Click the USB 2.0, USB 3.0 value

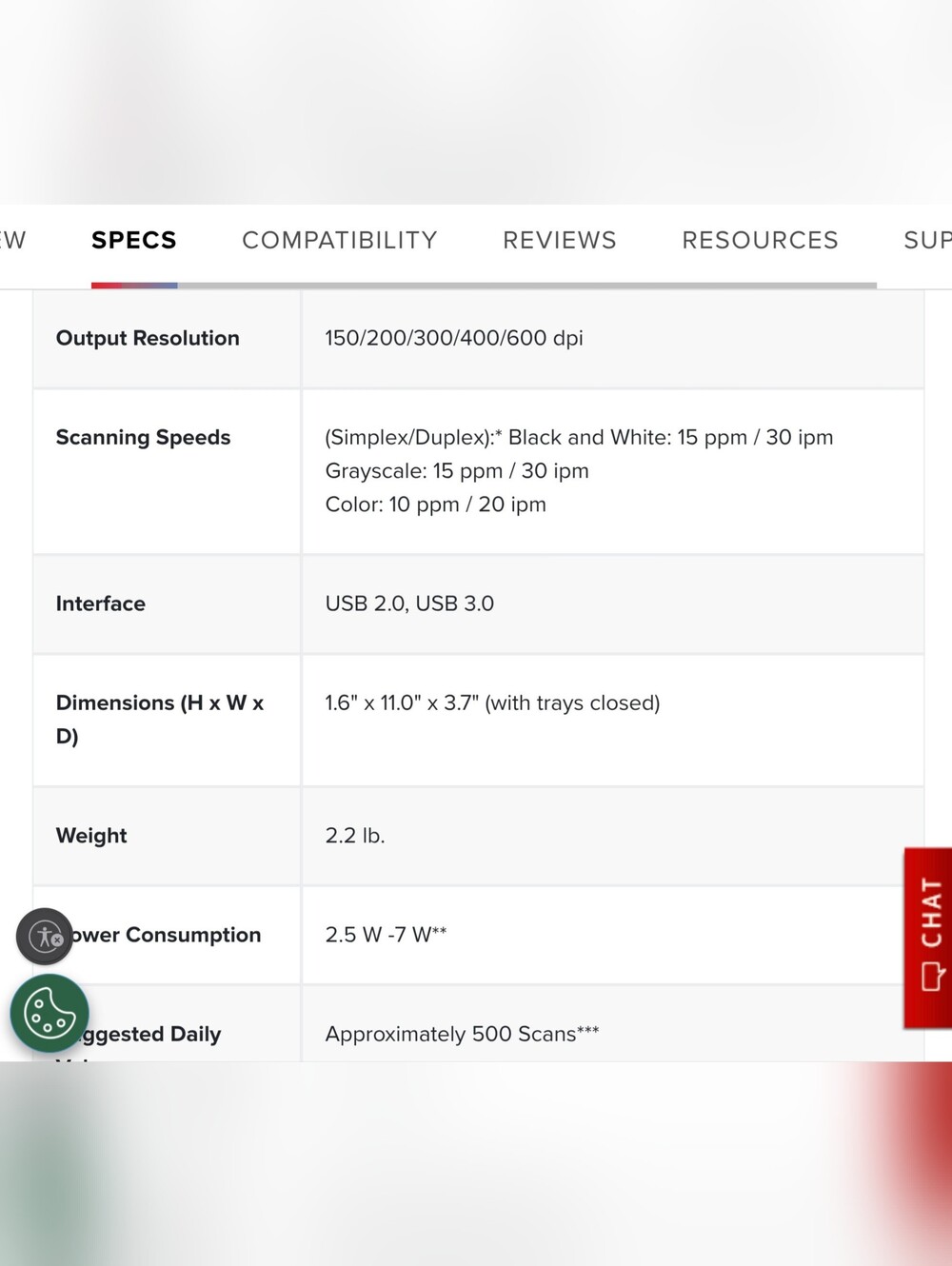[409, 603]
